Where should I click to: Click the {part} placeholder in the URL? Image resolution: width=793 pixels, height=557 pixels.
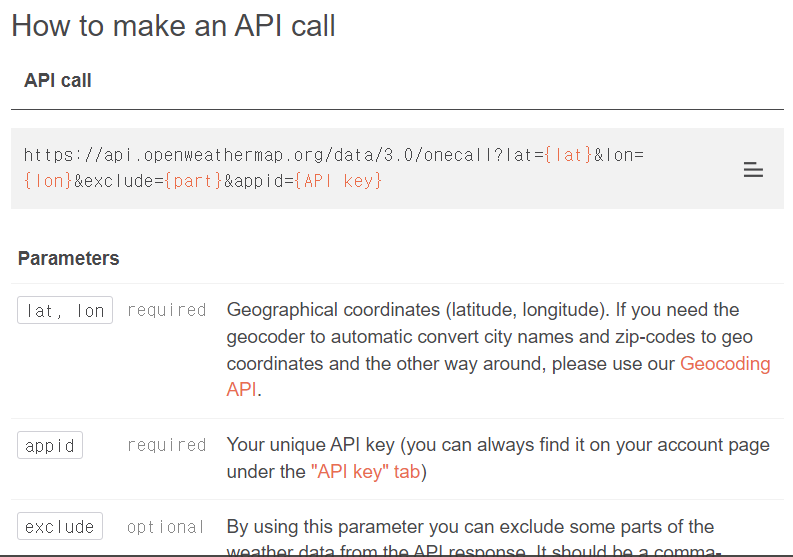(193, 181)
